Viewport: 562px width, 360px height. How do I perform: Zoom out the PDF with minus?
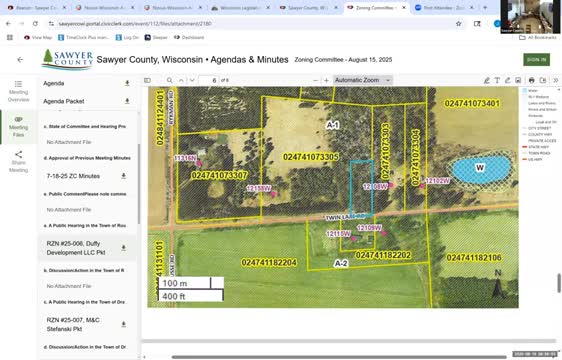point(315,80)
